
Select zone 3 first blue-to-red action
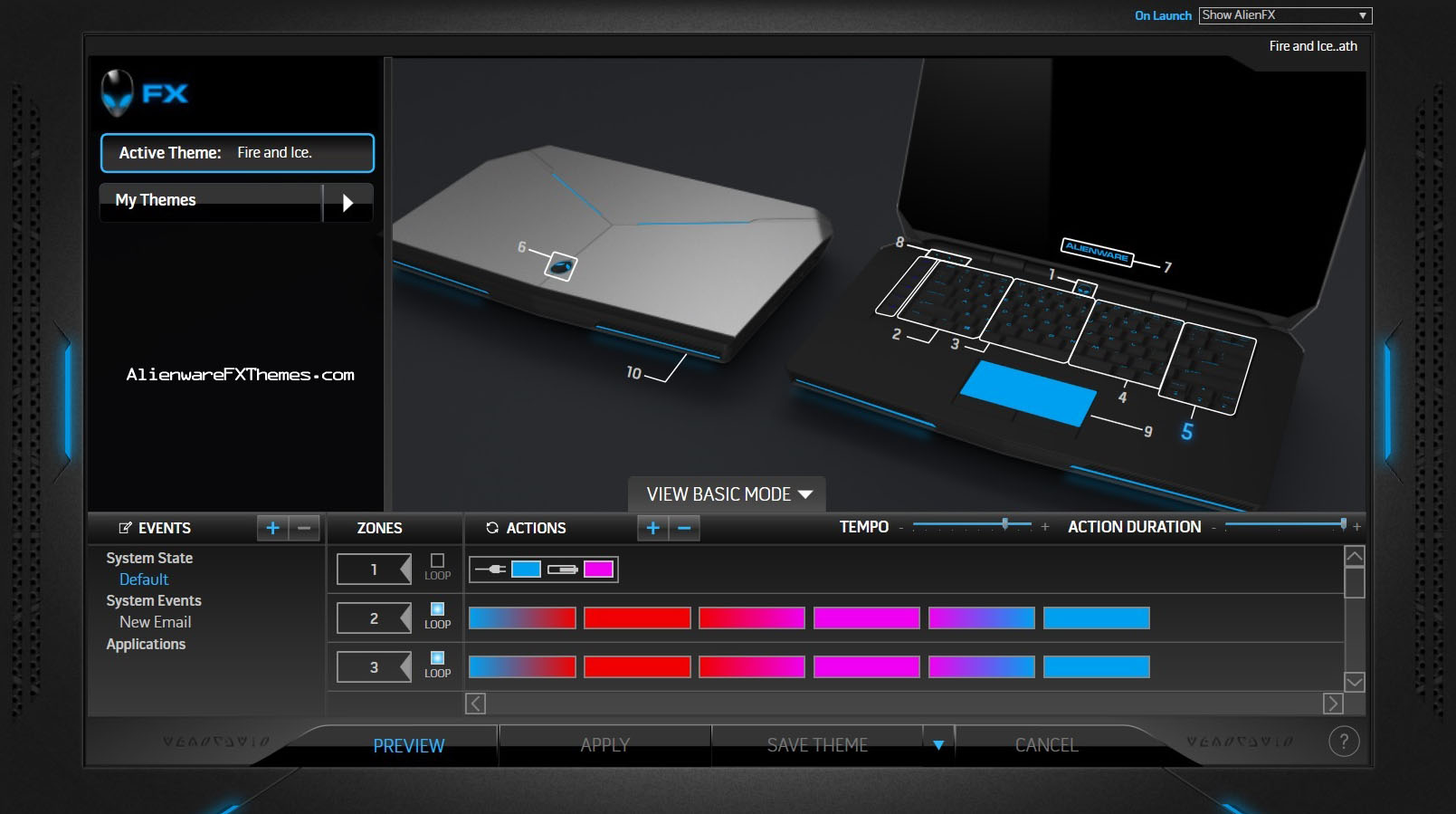tap(522, 667)
